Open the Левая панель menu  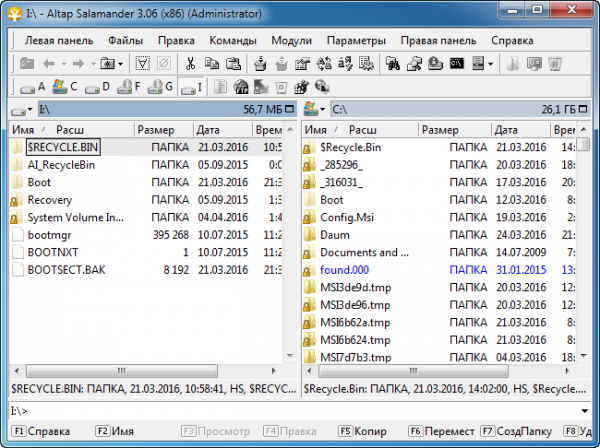click(59, 41)
